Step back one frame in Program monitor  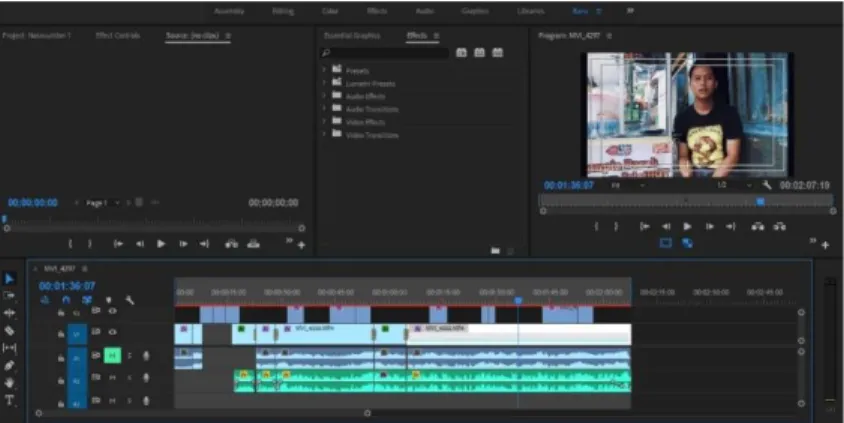pyautogui.click(x=666, y=227)
